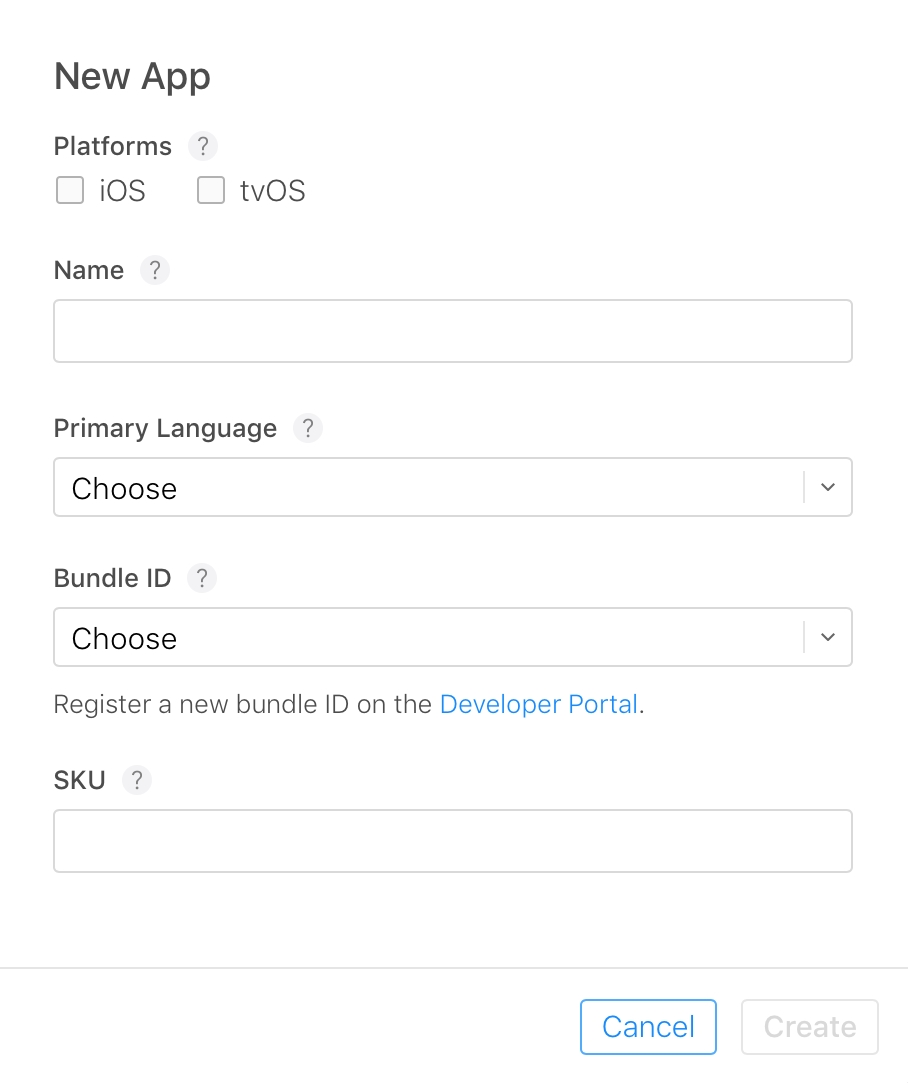
Task: Click the Create button
Action: [810, 1027]
